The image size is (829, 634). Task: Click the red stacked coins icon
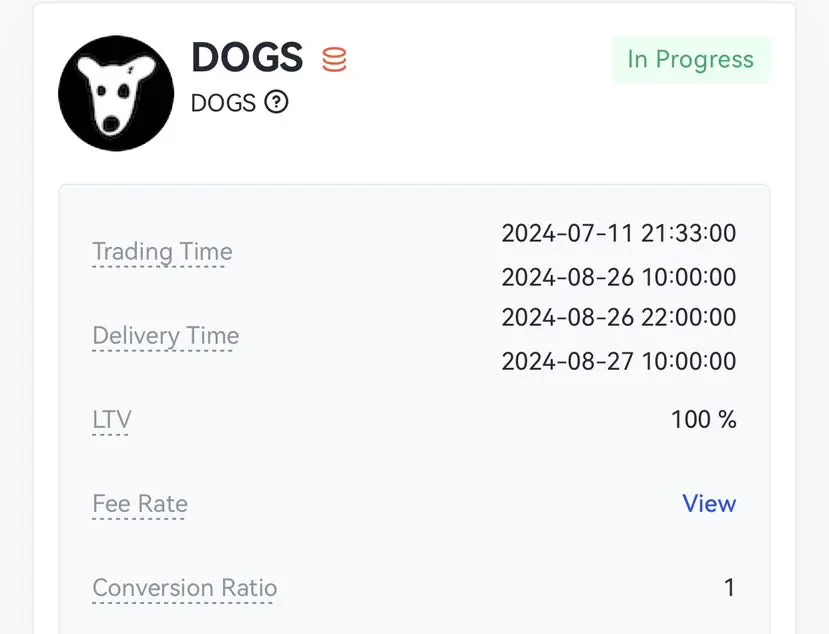tap(334, 59)
